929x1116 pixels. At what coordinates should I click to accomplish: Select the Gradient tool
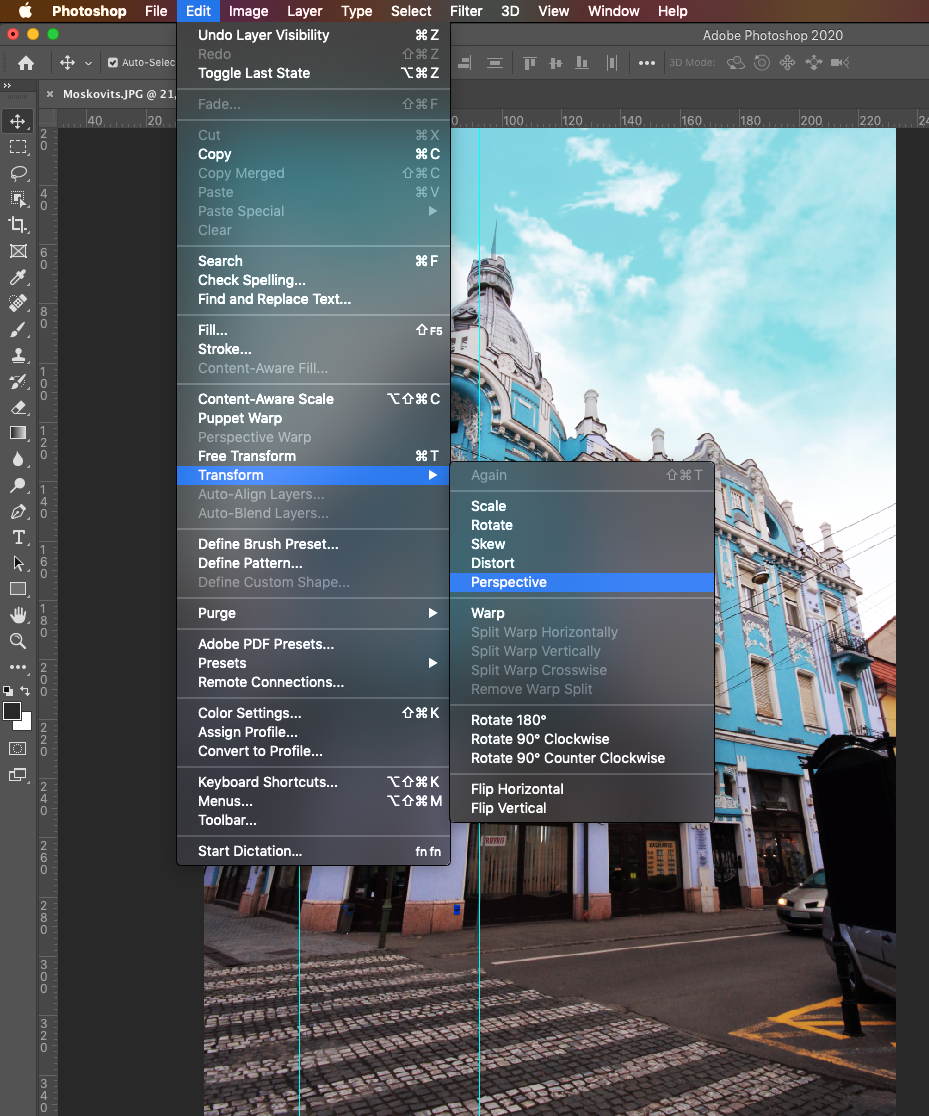tap(18, 433)
